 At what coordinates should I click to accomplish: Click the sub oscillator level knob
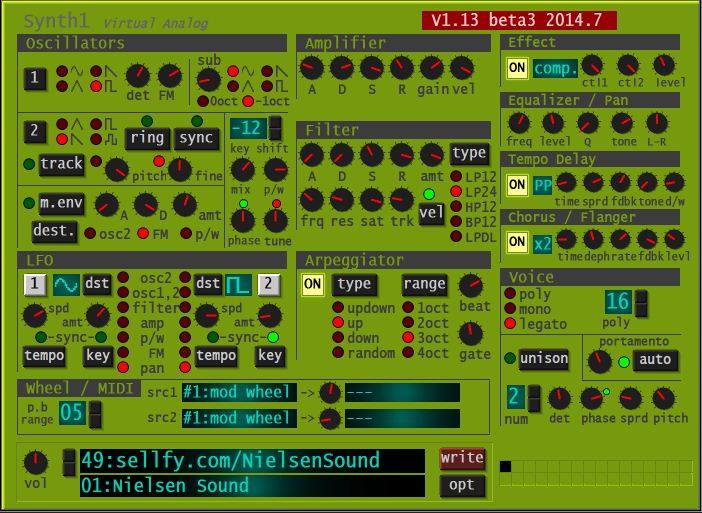tap(209, 80)
